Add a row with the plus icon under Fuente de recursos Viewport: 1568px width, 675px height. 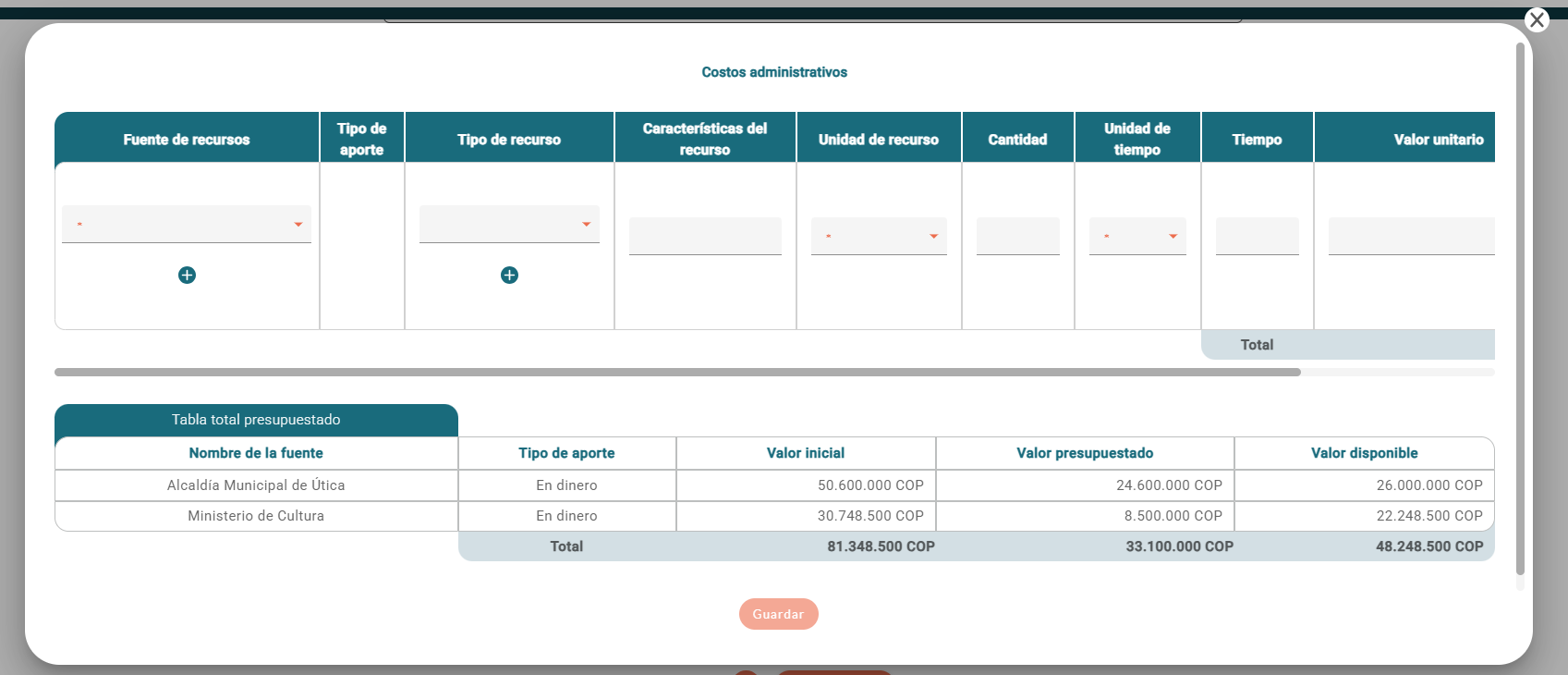(x=187, y=275)
